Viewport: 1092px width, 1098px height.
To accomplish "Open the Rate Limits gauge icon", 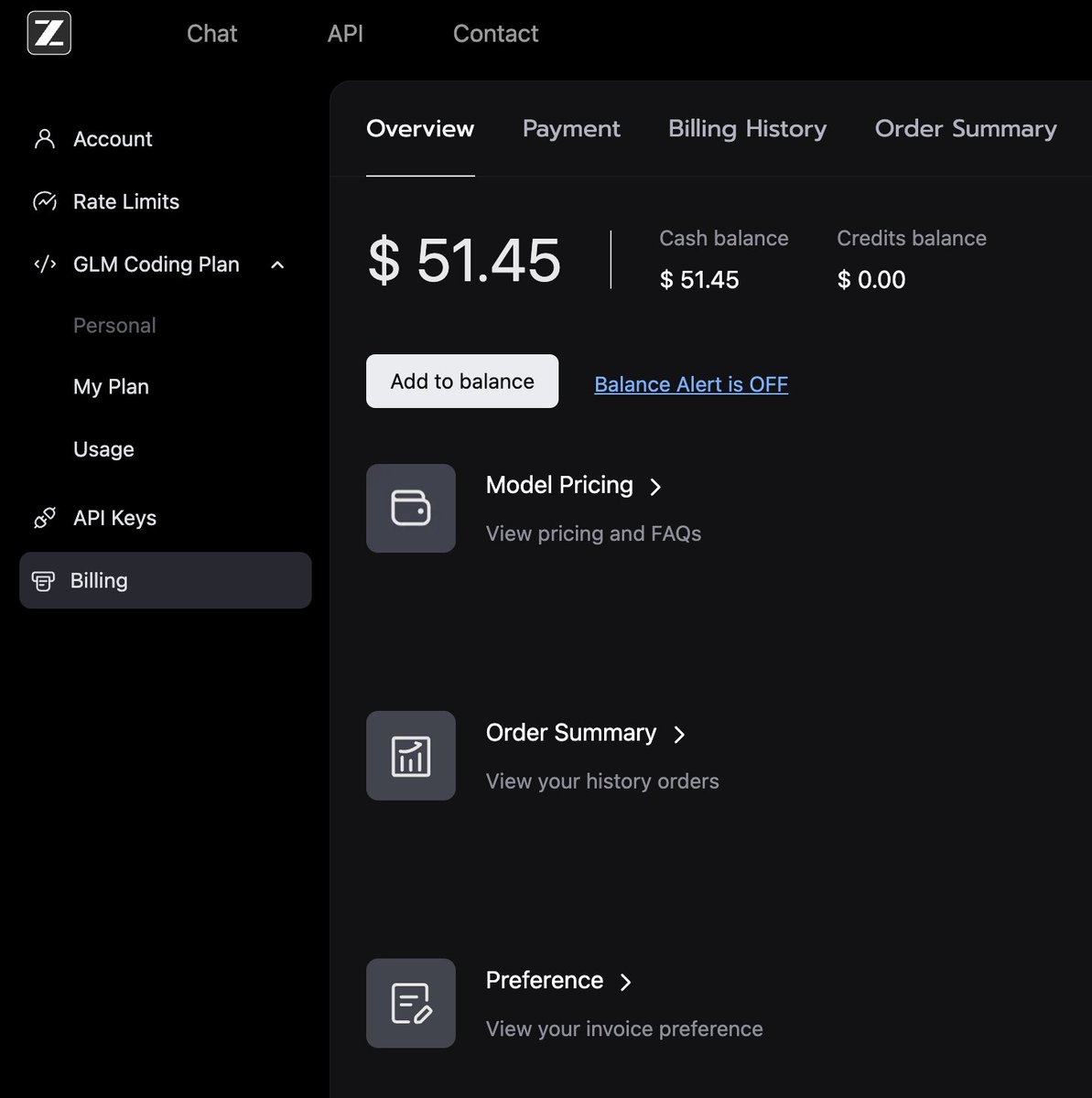I will [x=44, y=201].
